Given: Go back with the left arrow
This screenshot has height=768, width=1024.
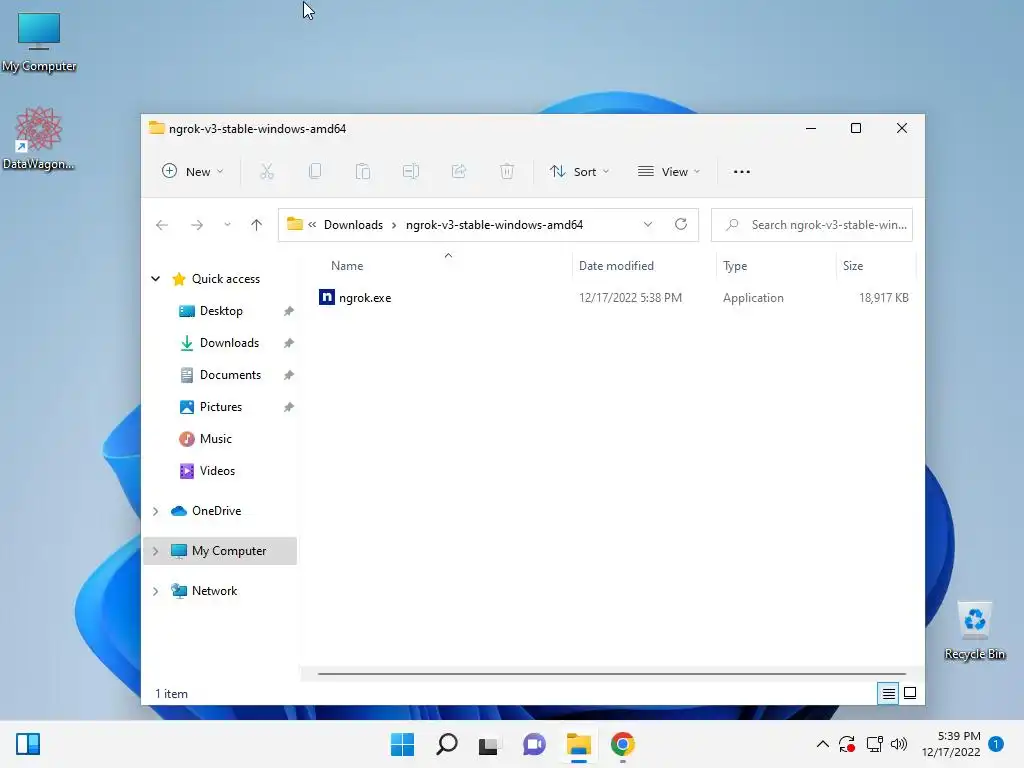Looking at the screenshot, I should (x=162, y=225).
